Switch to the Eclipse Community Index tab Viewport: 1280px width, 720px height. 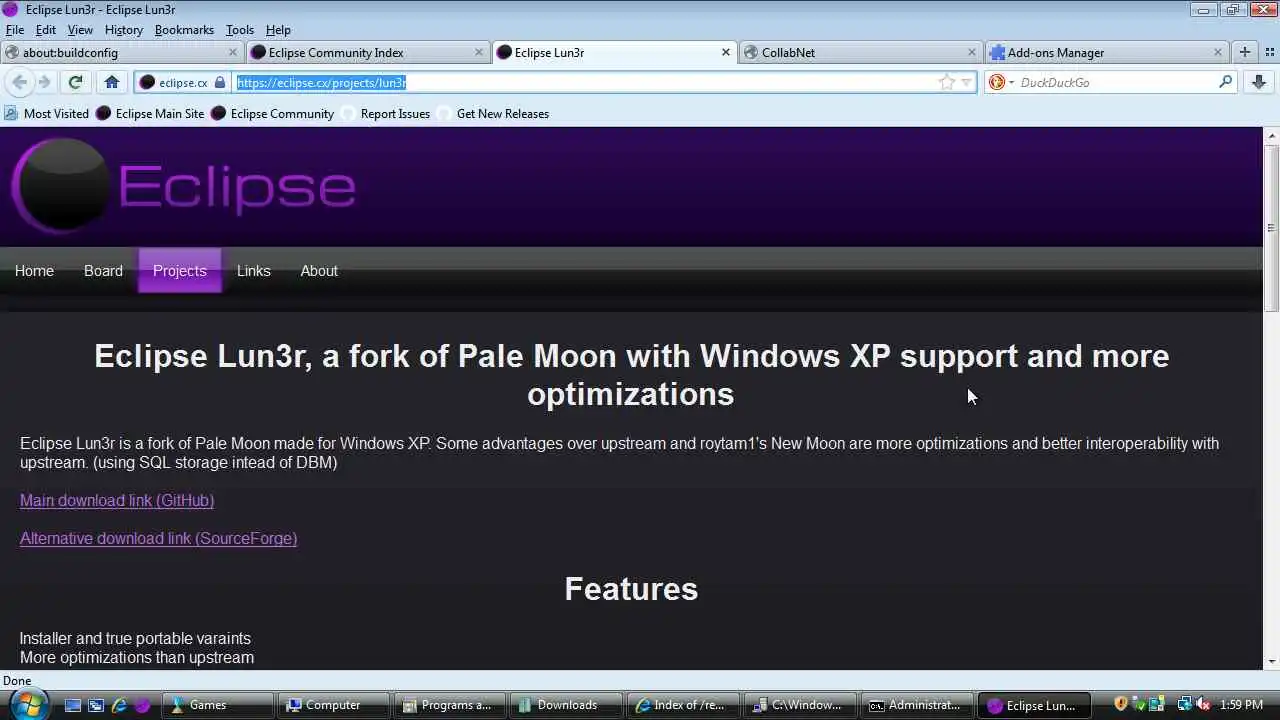tap(368, 52)
